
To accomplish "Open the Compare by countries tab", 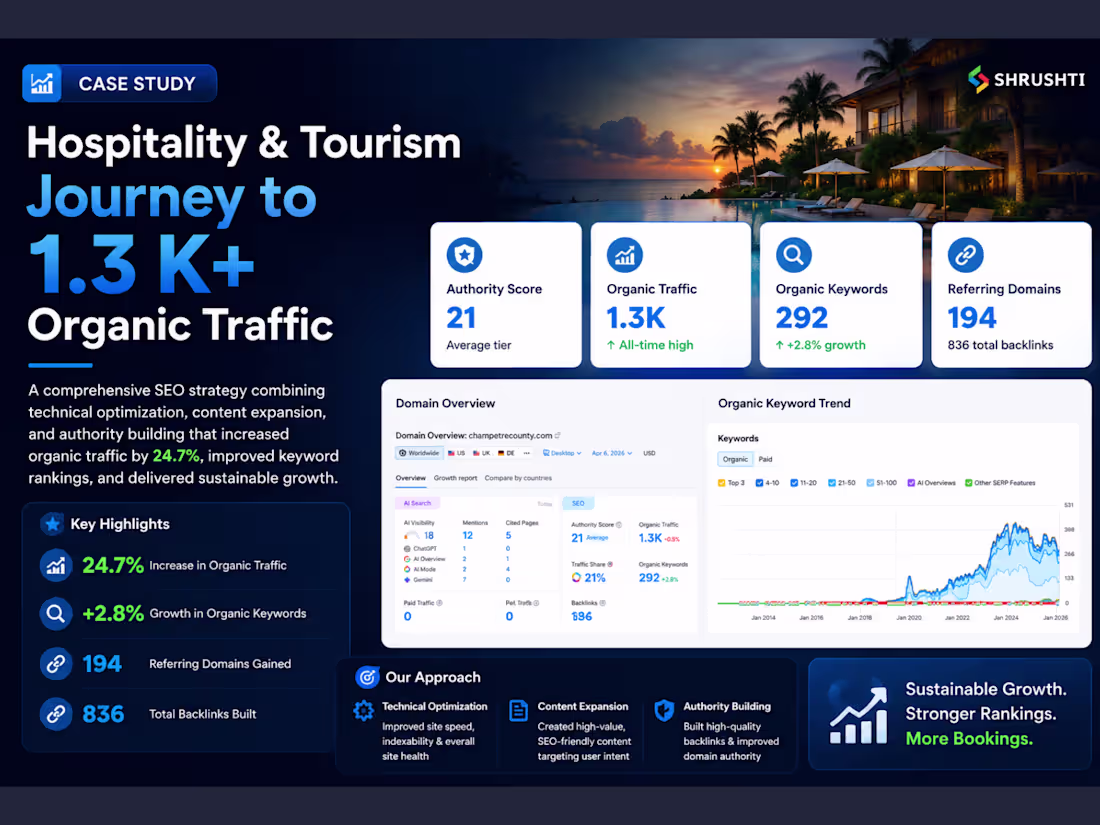I will tap(518, 478).
